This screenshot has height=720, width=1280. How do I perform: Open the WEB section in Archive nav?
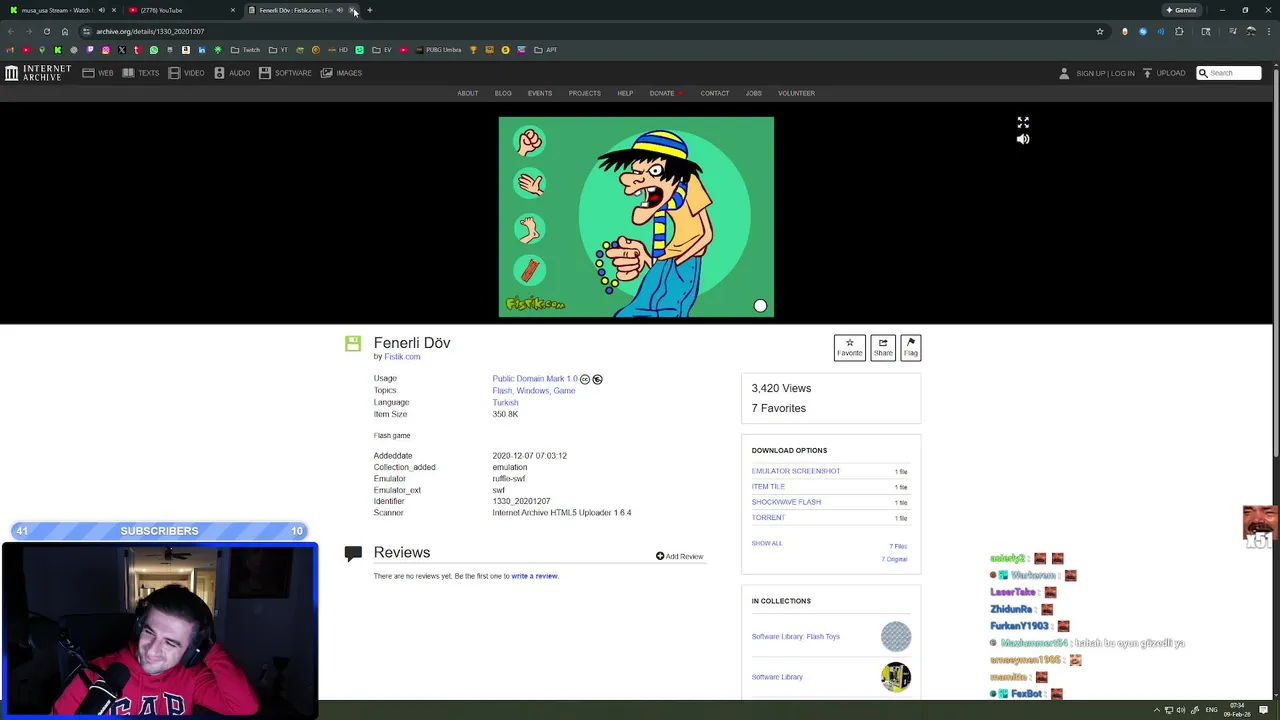tap(98, 73)
